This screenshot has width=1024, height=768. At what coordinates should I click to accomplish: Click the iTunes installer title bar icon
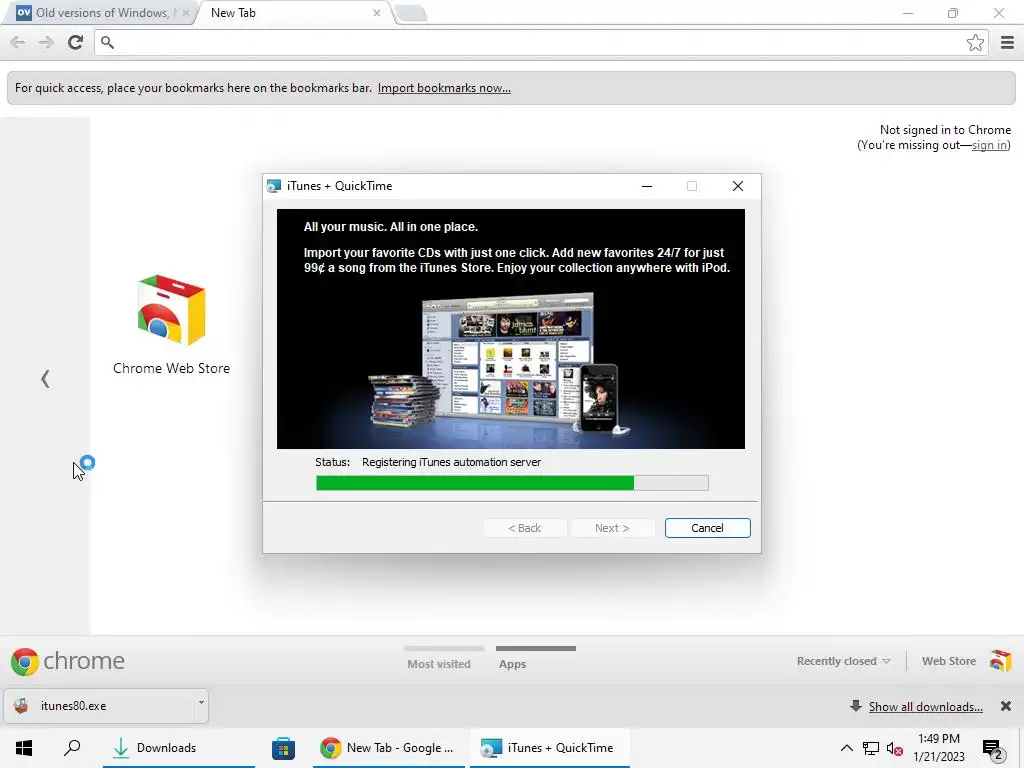274,186
